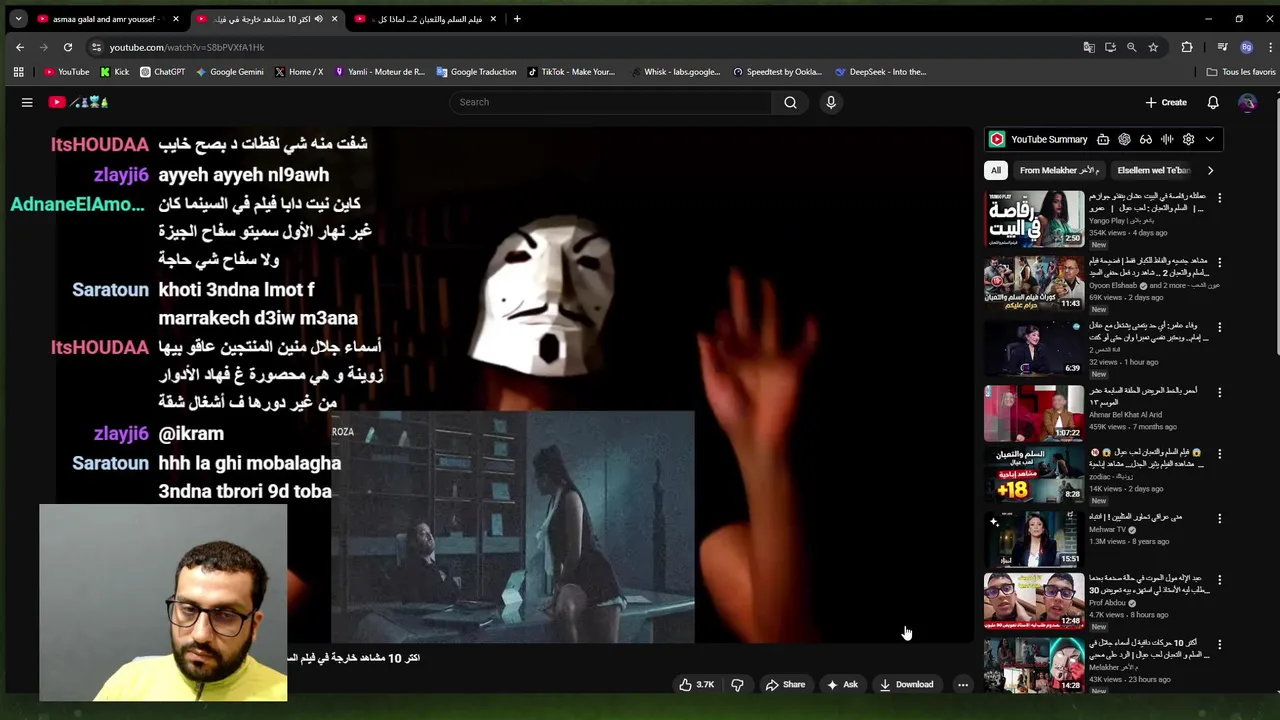Select the Elsellem wel Te'ban filter chip
The height and width of the screenshot is (720, 1280).
tap(1153, 170)
